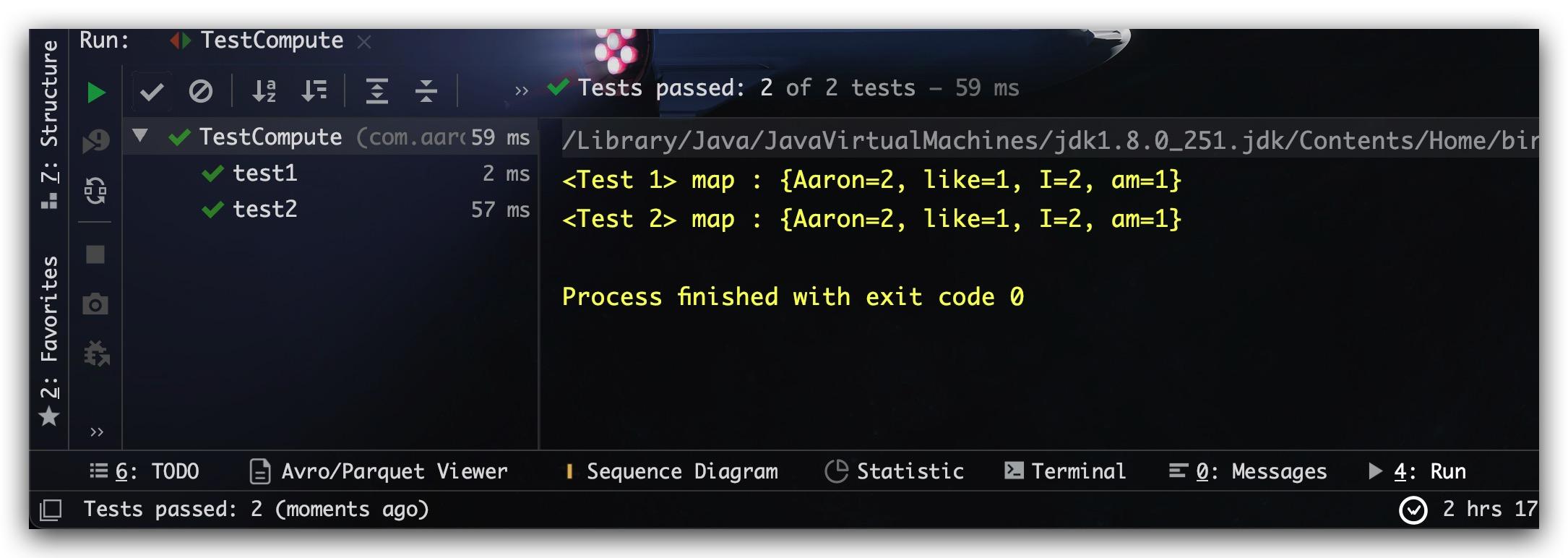Open Favorites side panel
1568x558 pixels.
click(x=48, y=341)
